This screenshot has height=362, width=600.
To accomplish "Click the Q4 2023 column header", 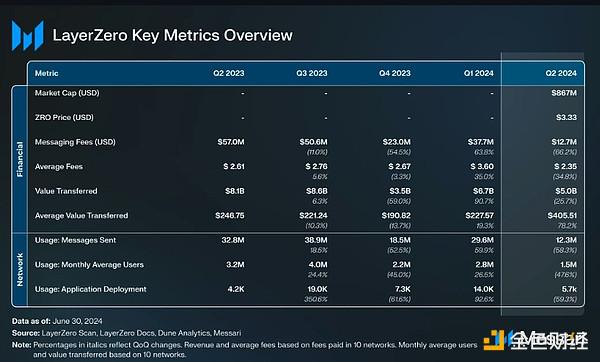I will point(395,73).
